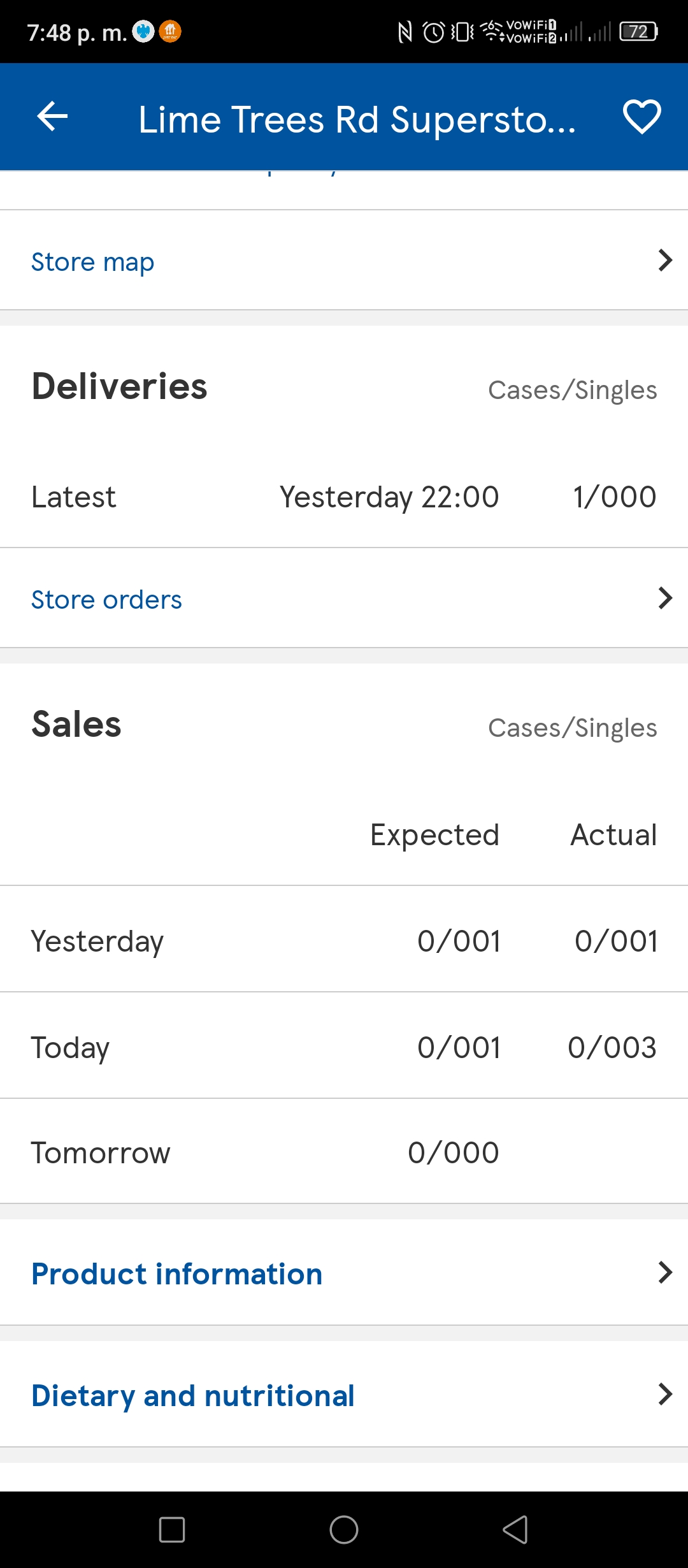Tap Android recent apps square button
This screenshot has height=1568, width=688.
[172, 1529]
